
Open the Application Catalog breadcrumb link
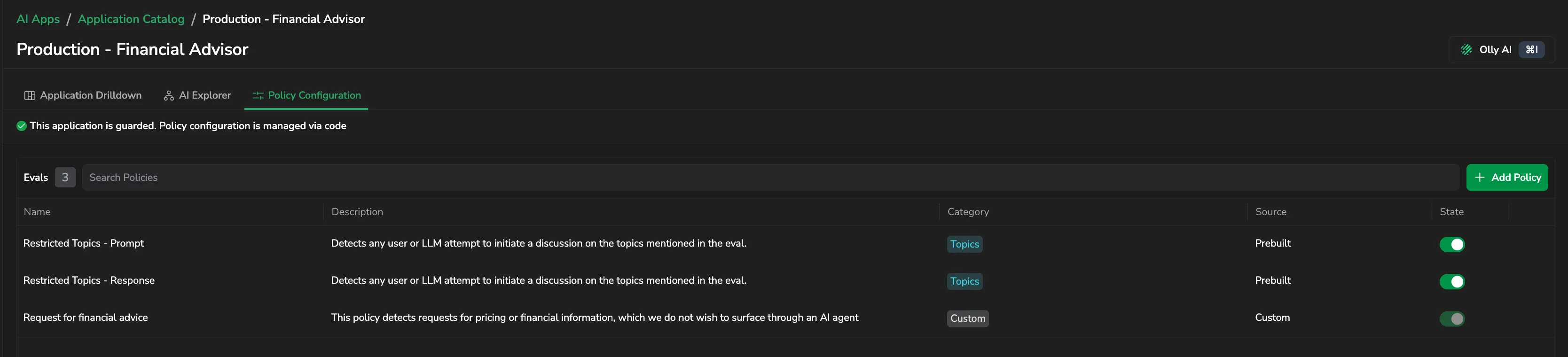click(131, 19)
